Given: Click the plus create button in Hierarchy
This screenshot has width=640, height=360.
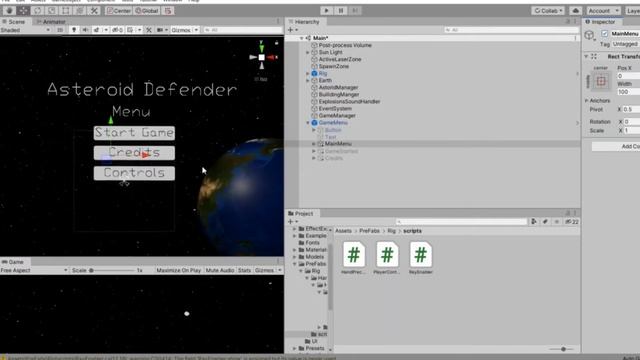Looking at the screenshot, I should [x=291, y=30].
